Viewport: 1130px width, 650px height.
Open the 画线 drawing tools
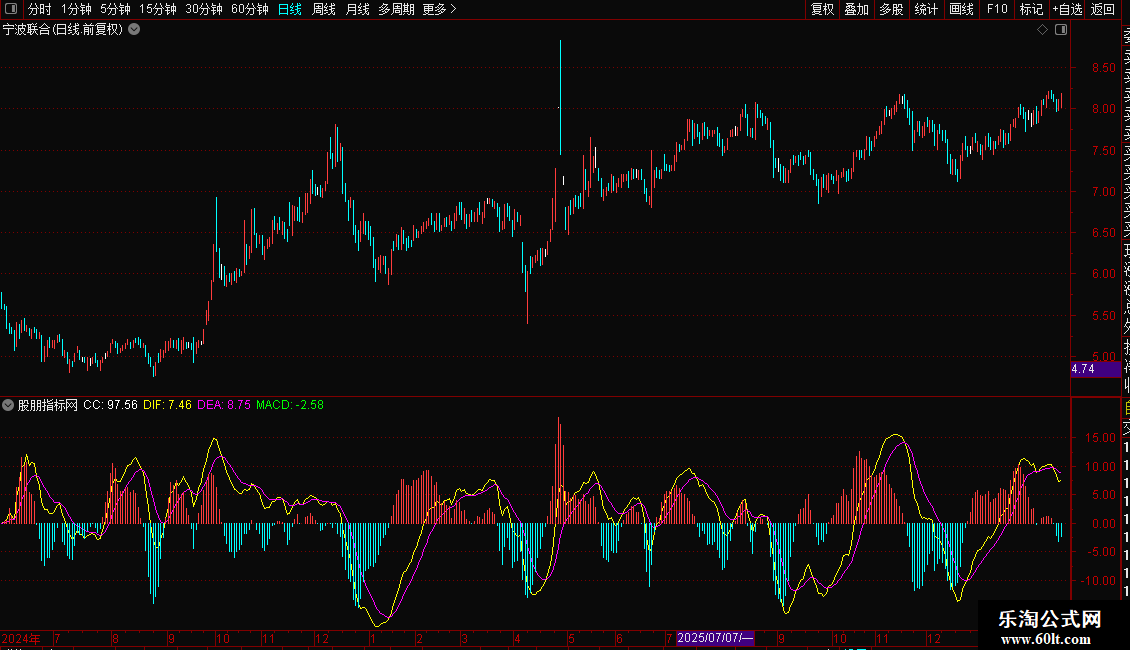(961, 9)
